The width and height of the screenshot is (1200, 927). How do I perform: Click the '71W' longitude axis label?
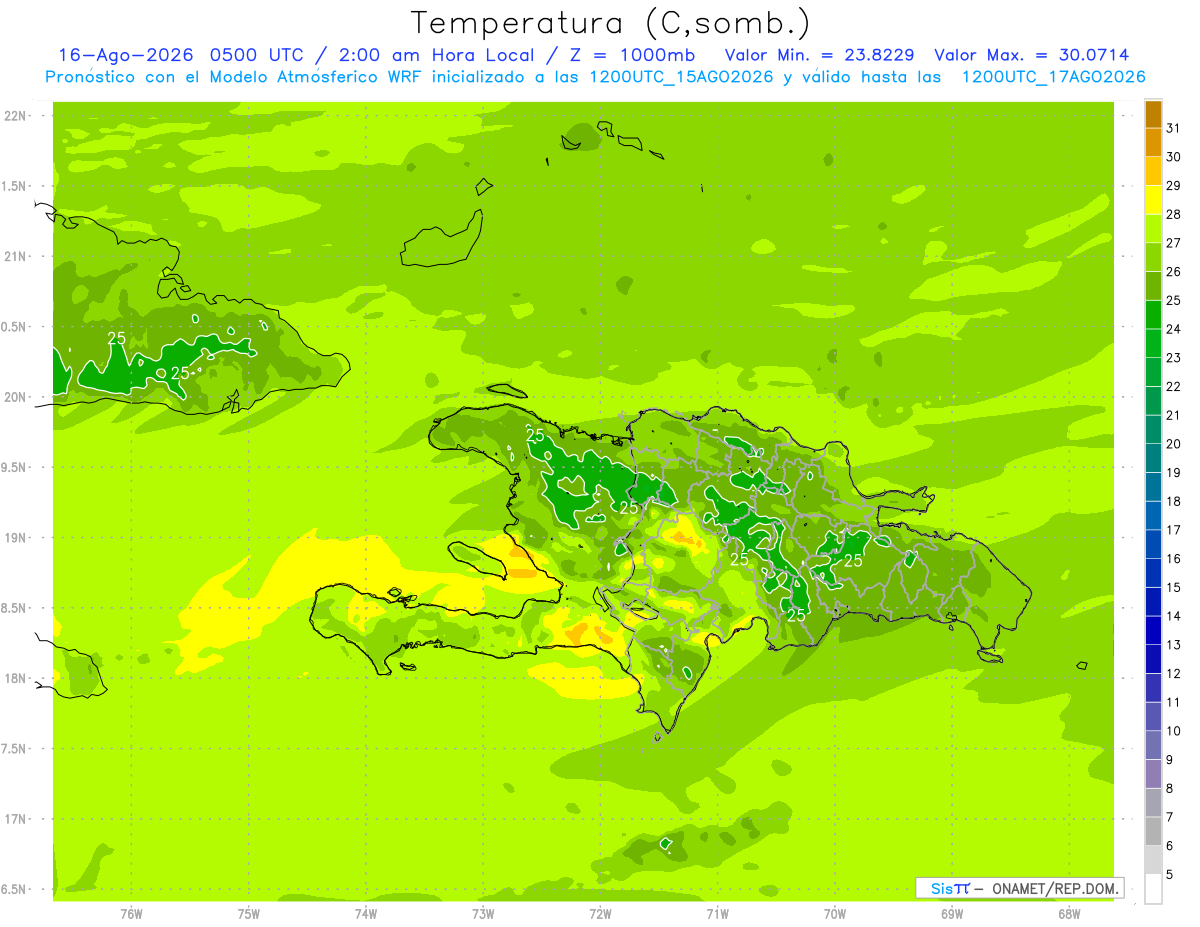point(717,914)
